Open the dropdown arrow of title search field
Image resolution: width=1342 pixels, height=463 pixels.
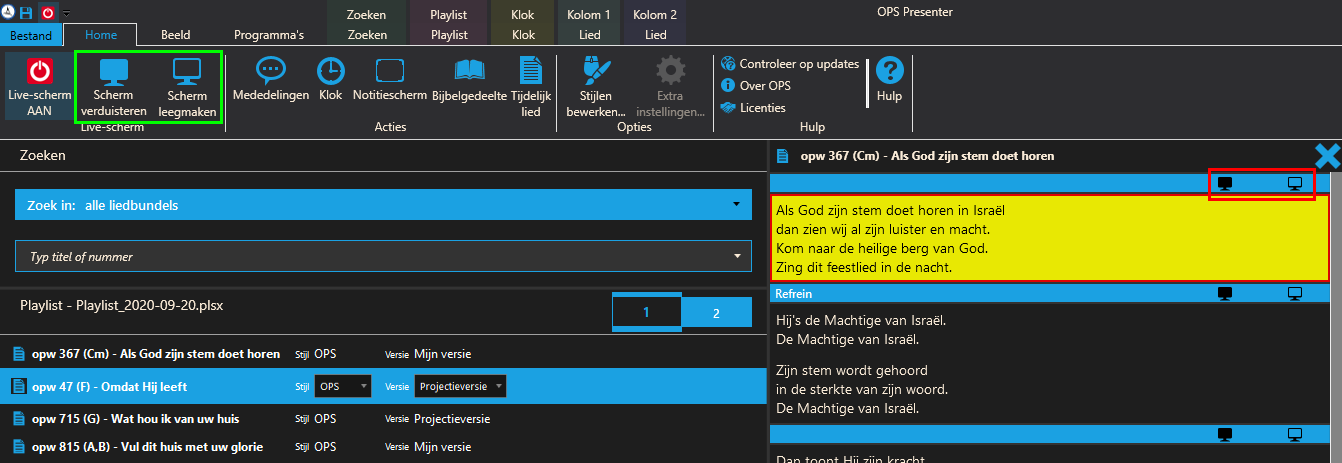(x=738, y=257)
